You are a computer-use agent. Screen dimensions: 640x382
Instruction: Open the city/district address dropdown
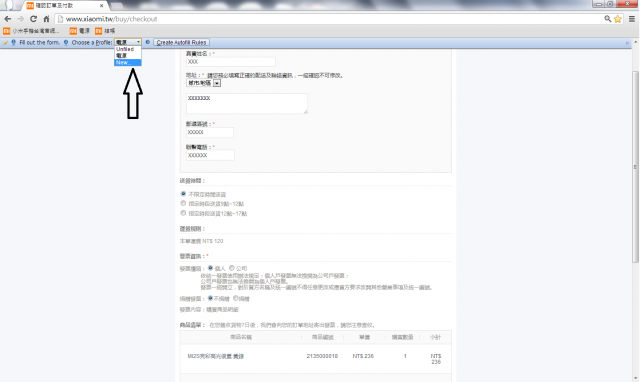pos(204,83)
